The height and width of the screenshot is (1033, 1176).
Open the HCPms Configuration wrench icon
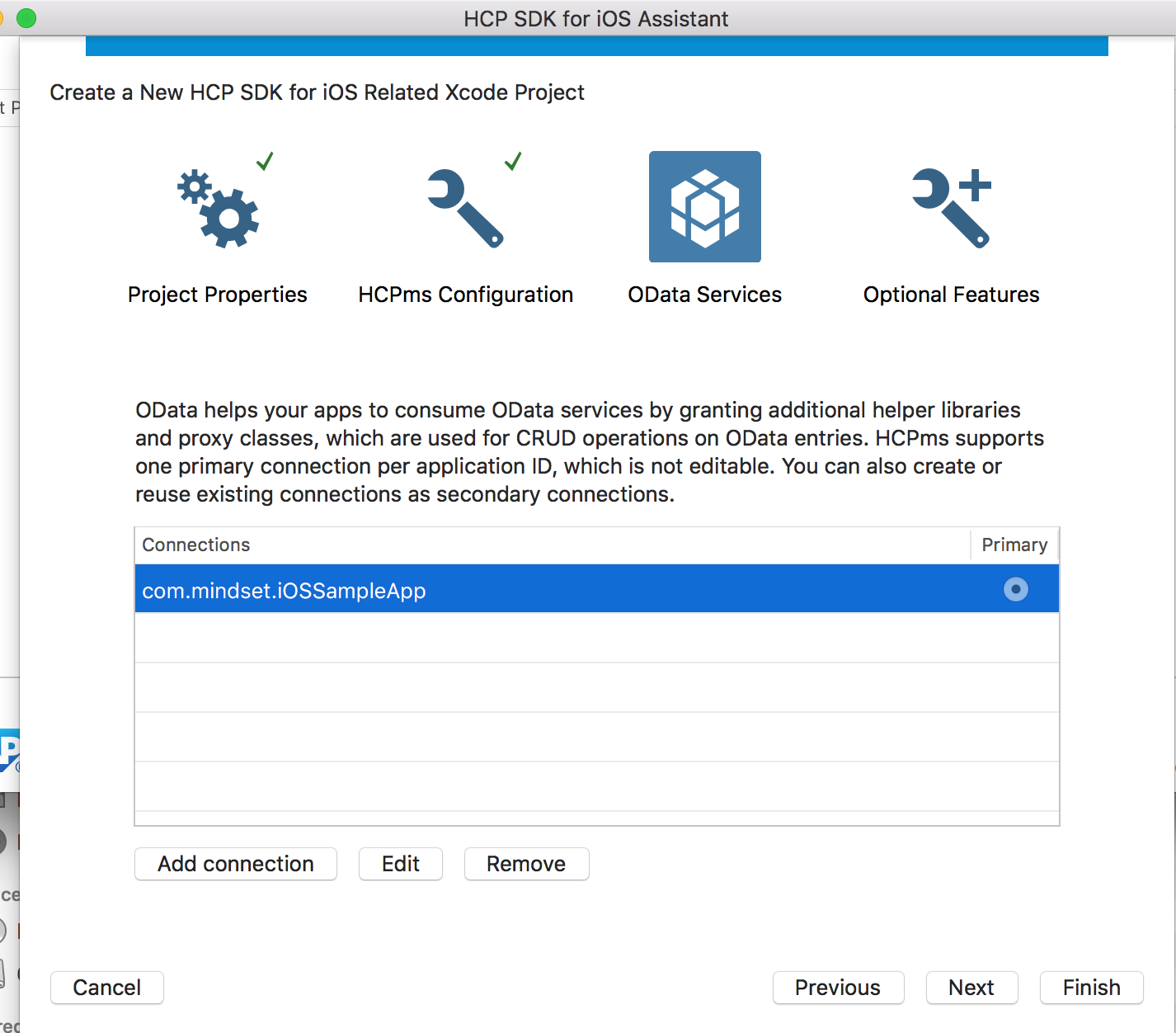click(465, 208)
